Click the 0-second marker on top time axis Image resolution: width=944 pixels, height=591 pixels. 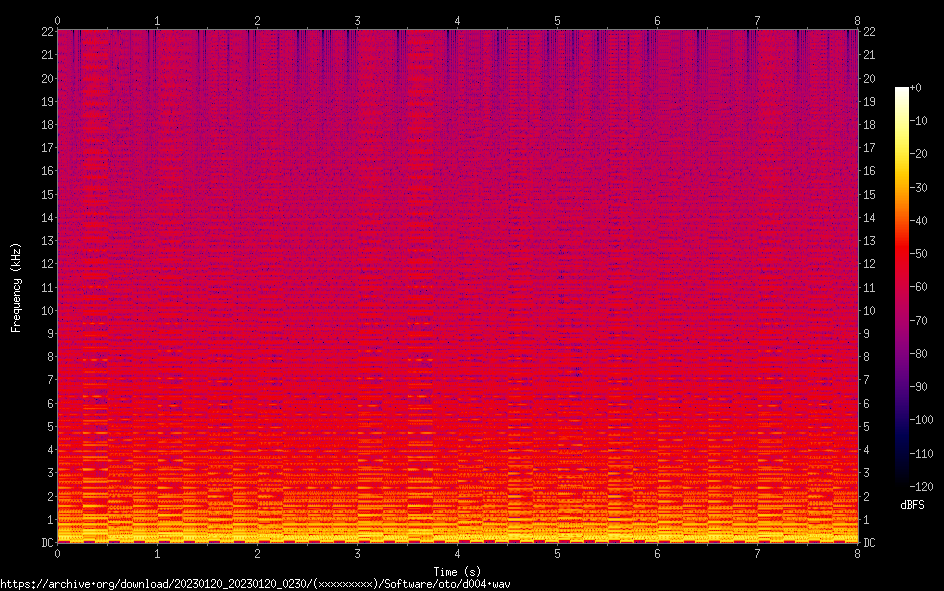click(57, 20)
